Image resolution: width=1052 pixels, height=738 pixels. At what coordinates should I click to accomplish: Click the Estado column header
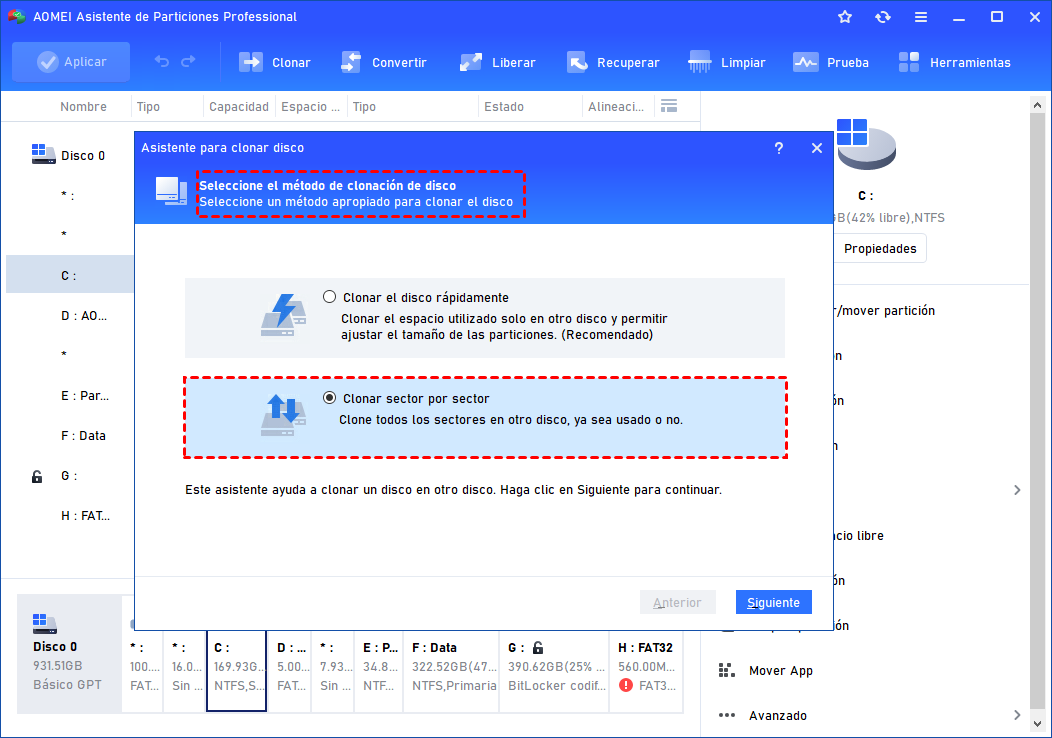pos(504,107)
